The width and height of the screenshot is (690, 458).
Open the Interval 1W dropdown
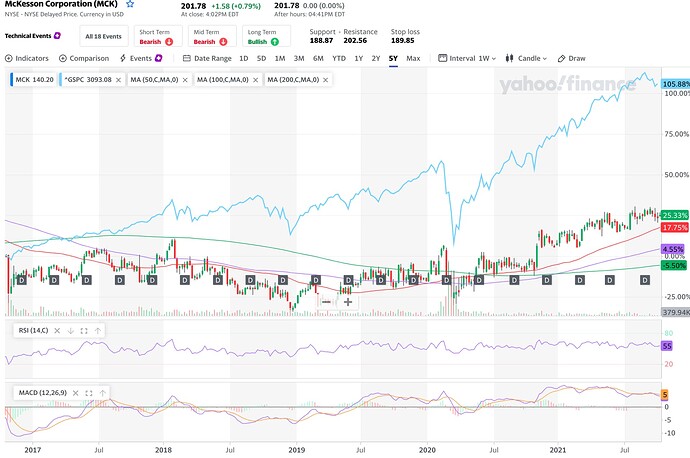tap(467, 58)
